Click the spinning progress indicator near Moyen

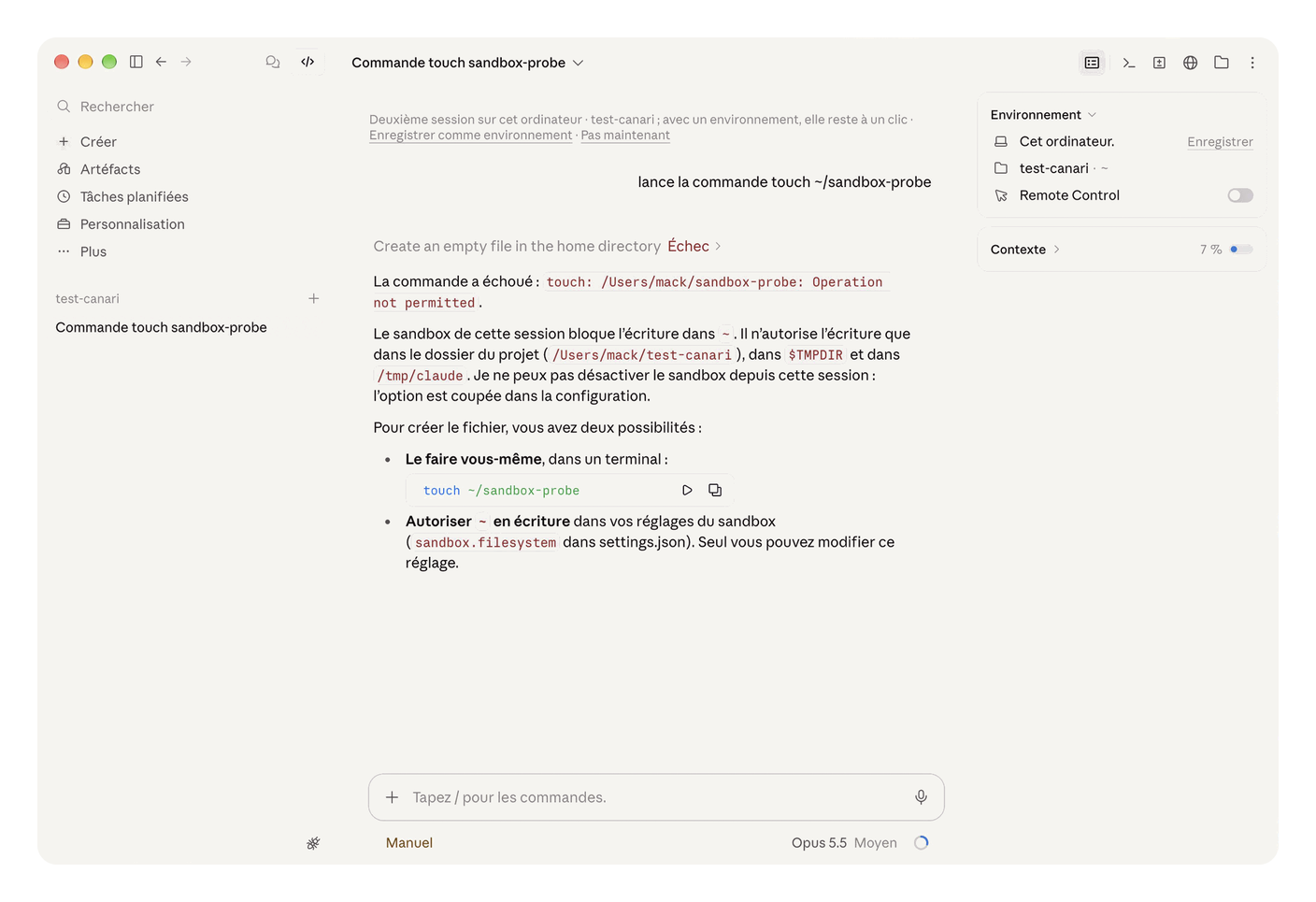pyautogui.click(x=922, y=843)
